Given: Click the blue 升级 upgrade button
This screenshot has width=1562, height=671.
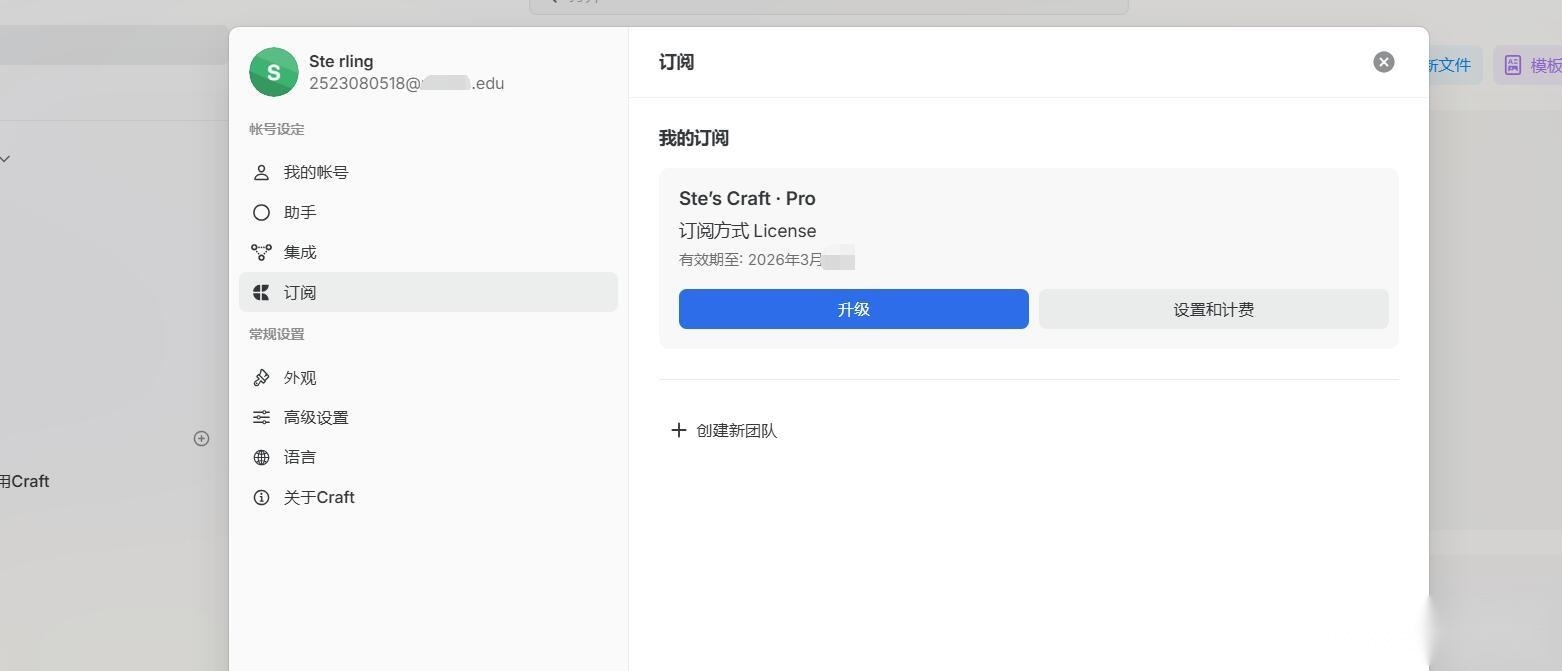Looking at the screenshot, I should click(854, 309).
